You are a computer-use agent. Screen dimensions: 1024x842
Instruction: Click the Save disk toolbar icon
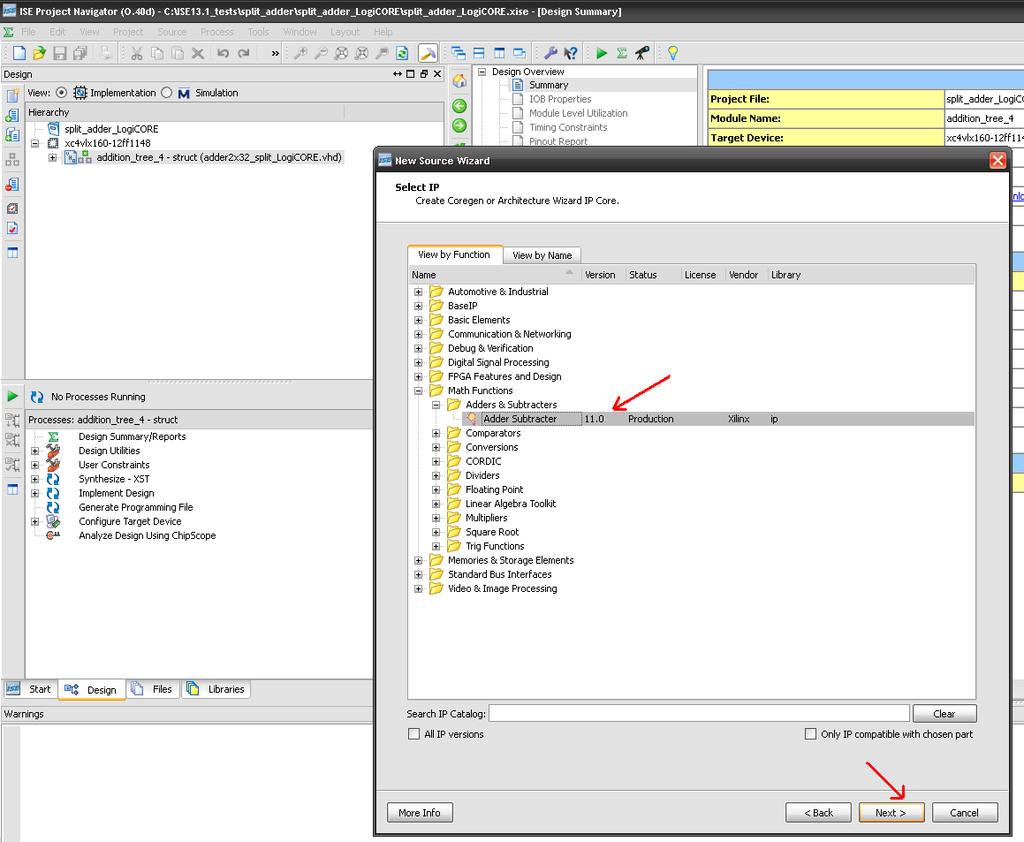pos(59,53)
